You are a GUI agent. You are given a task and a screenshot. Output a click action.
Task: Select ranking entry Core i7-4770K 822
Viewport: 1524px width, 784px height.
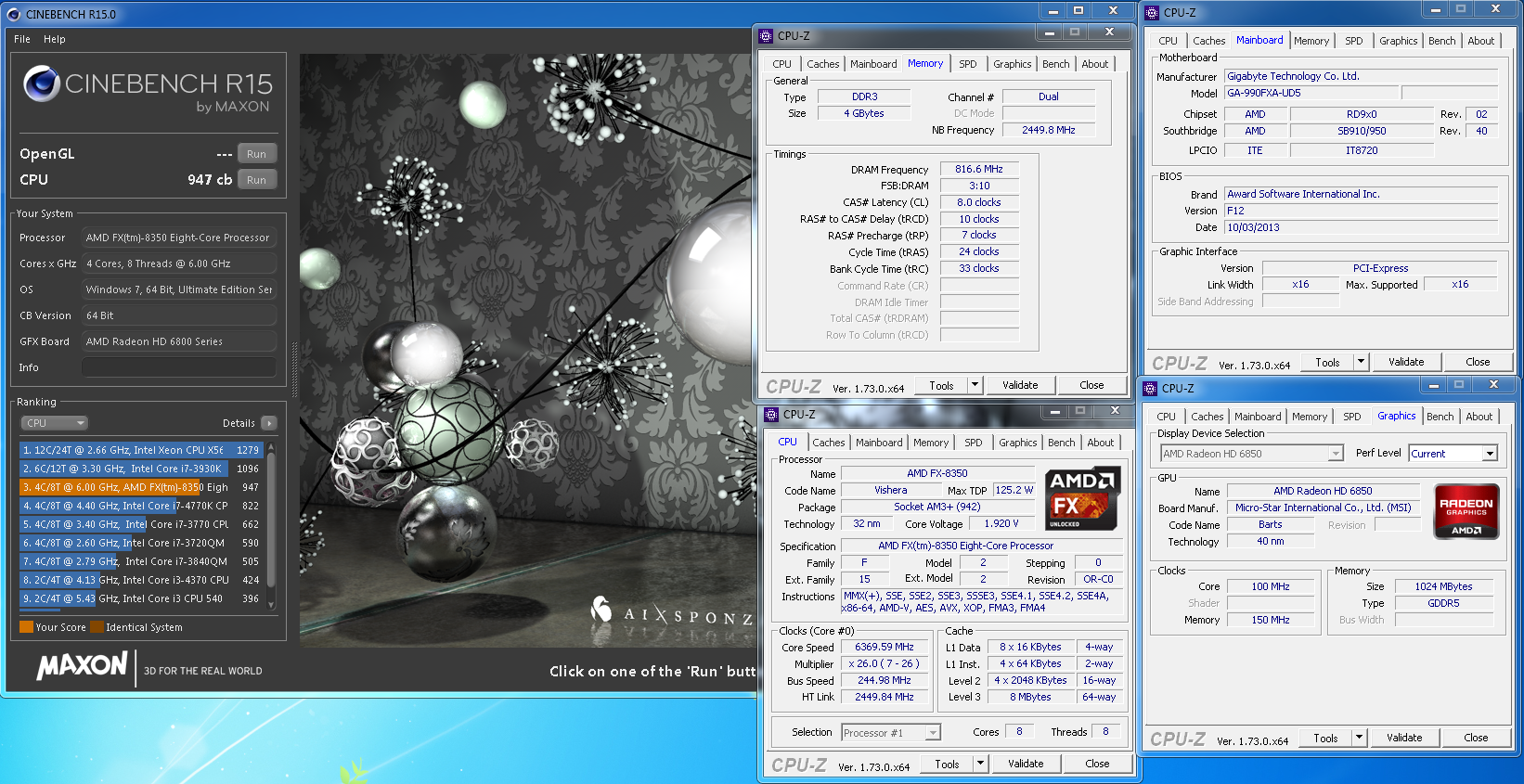[x=142, y=506]
